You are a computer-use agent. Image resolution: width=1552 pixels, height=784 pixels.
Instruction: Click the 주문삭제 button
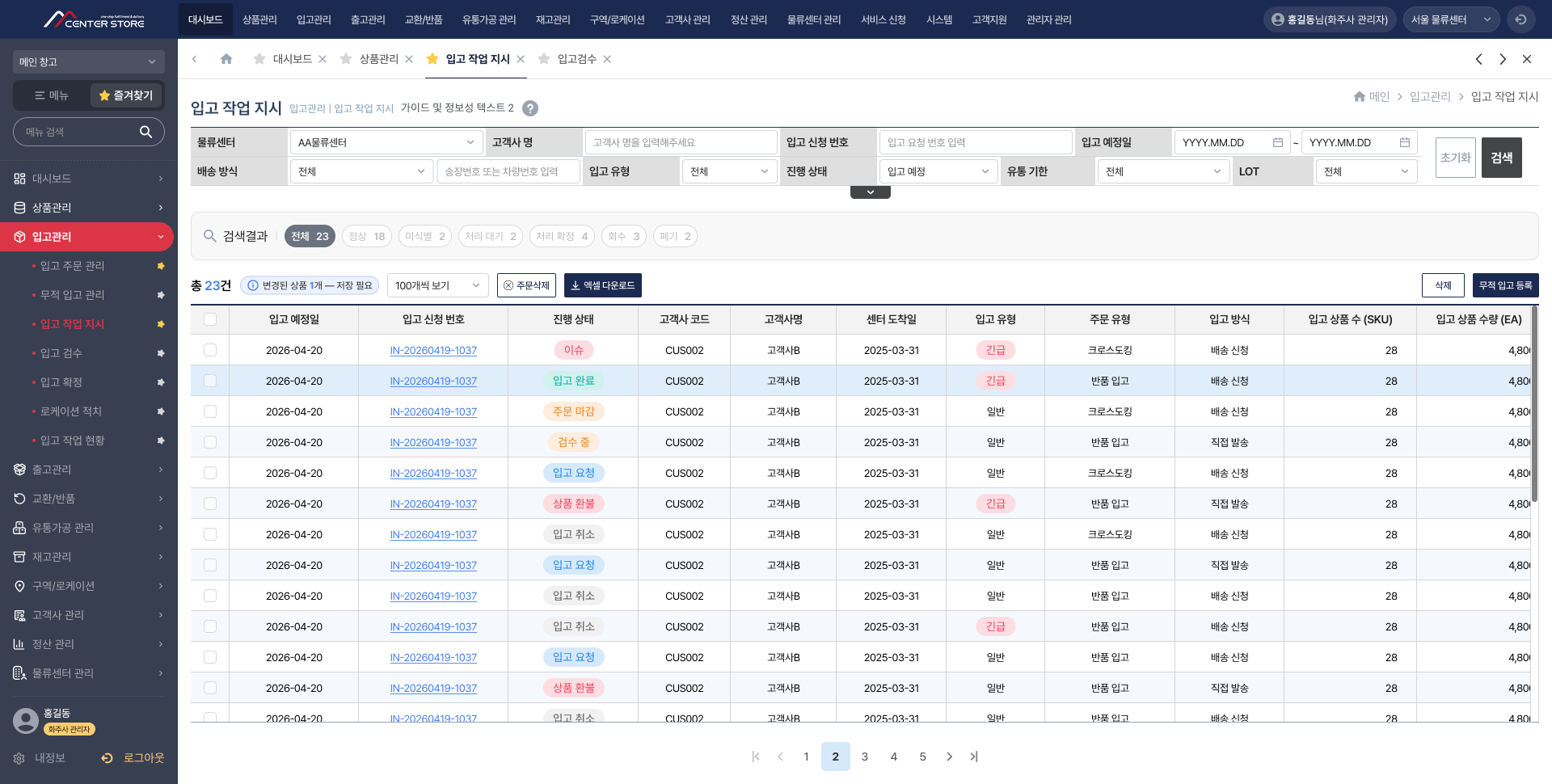tap(526, 285)
